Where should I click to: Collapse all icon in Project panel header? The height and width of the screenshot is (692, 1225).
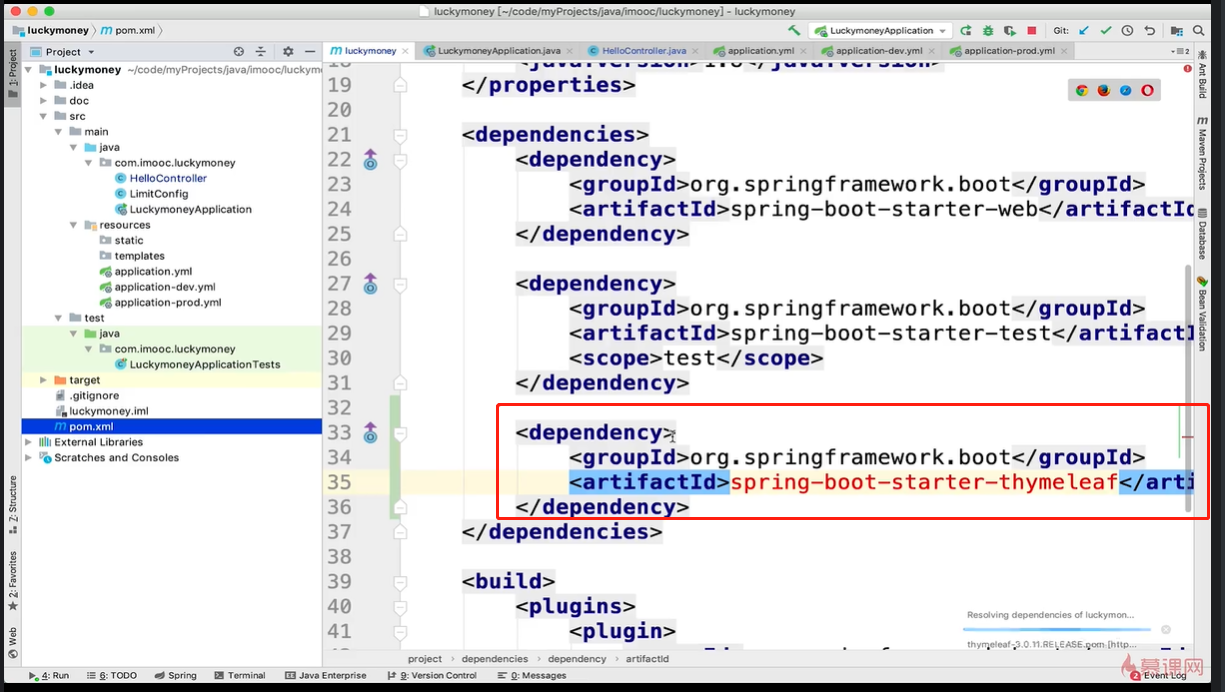(x=260, y=51)
